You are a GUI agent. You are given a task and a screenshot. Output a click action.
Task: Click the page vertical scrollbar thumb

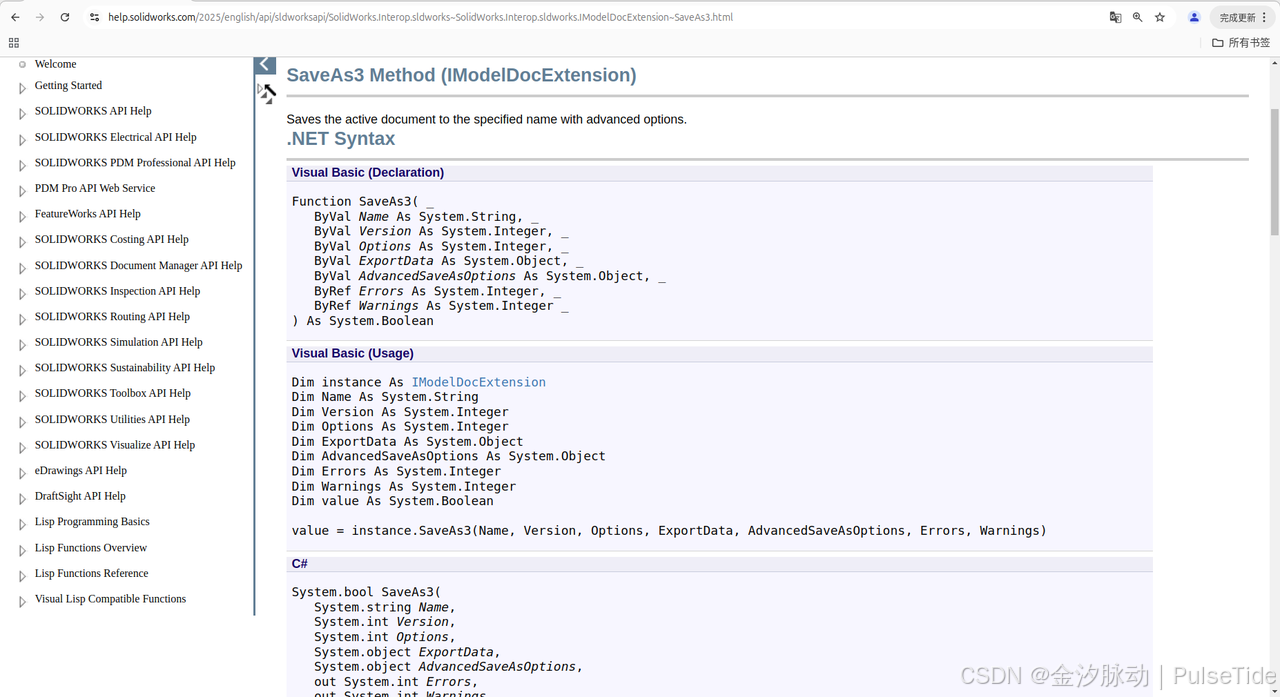(1274, 173)
